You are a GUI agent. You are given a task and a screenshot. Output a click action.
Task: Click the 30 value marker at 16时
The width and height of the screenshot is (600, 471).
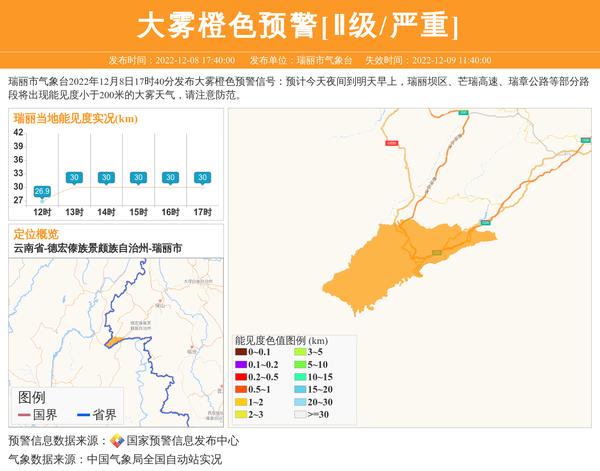click(170, 178)
